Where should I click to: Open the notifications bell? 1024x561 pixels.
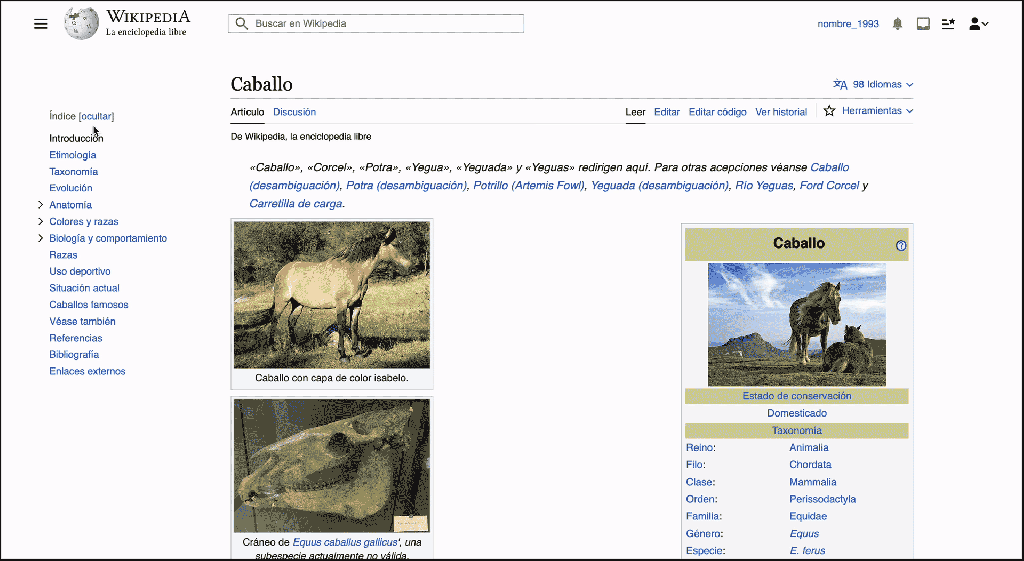897,24
